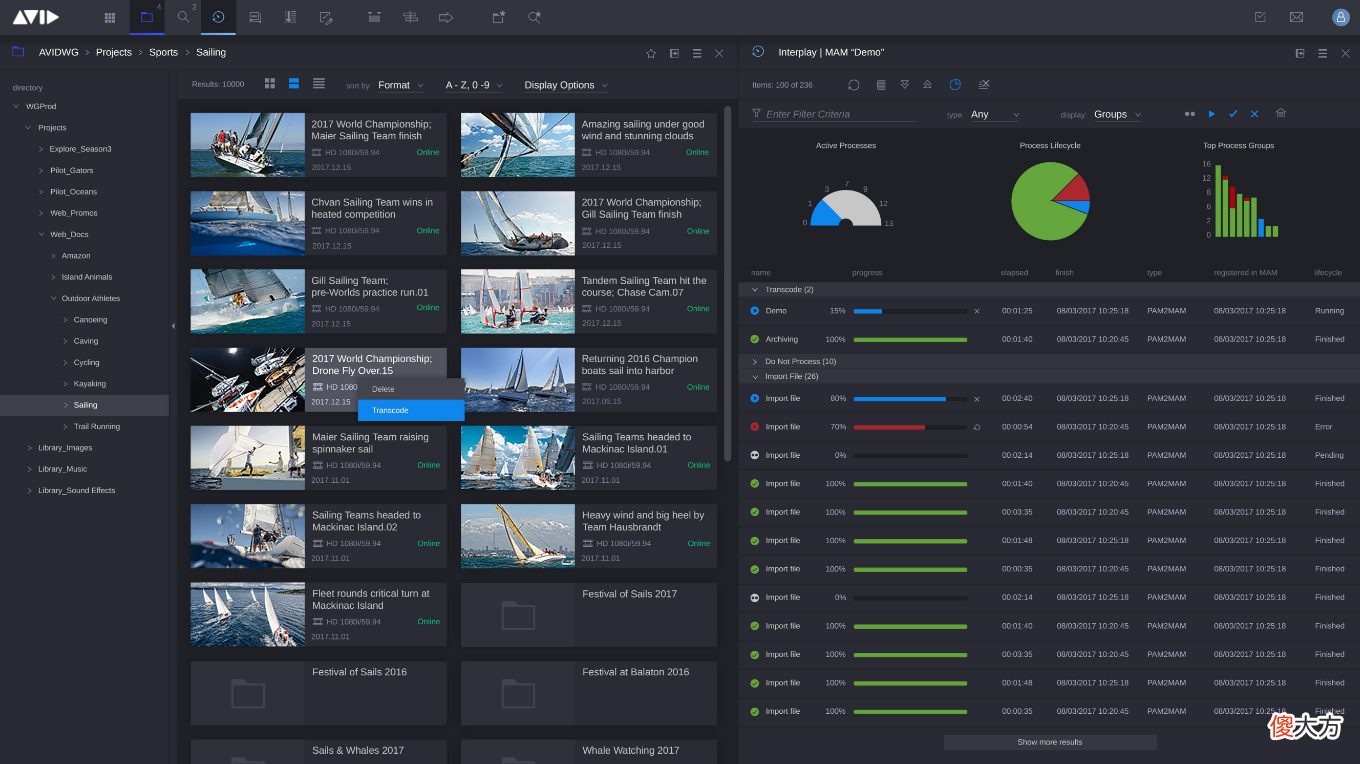Switch to list view

[319, 83]
